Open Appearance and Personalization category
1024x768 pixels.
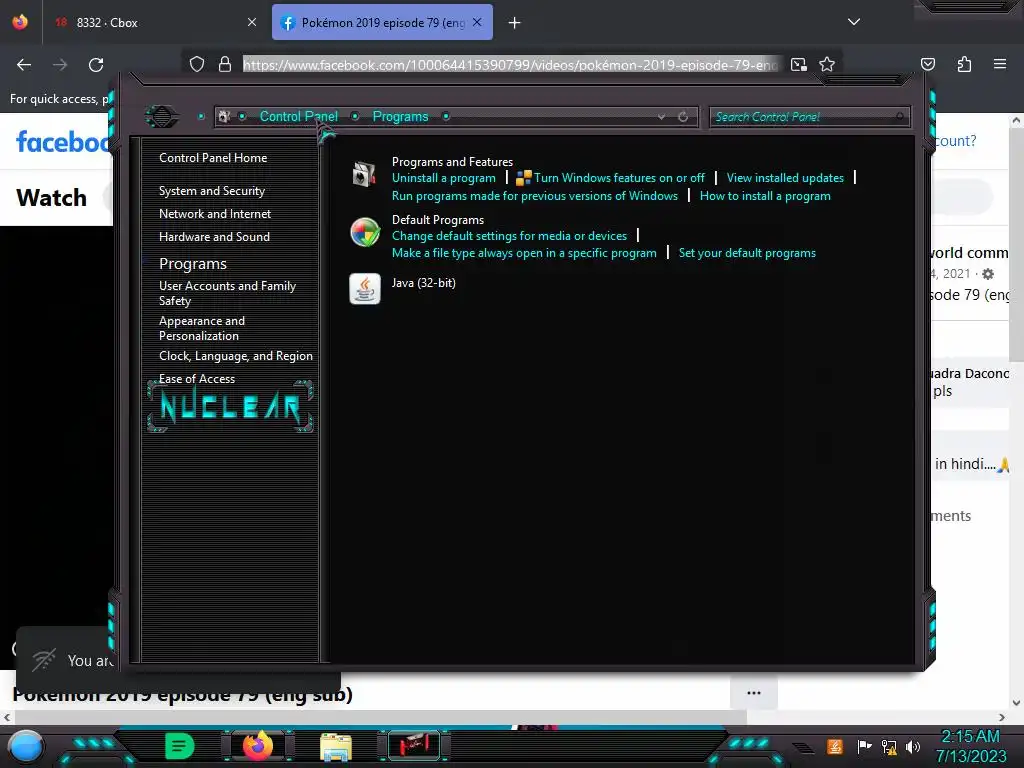(202, 328)
